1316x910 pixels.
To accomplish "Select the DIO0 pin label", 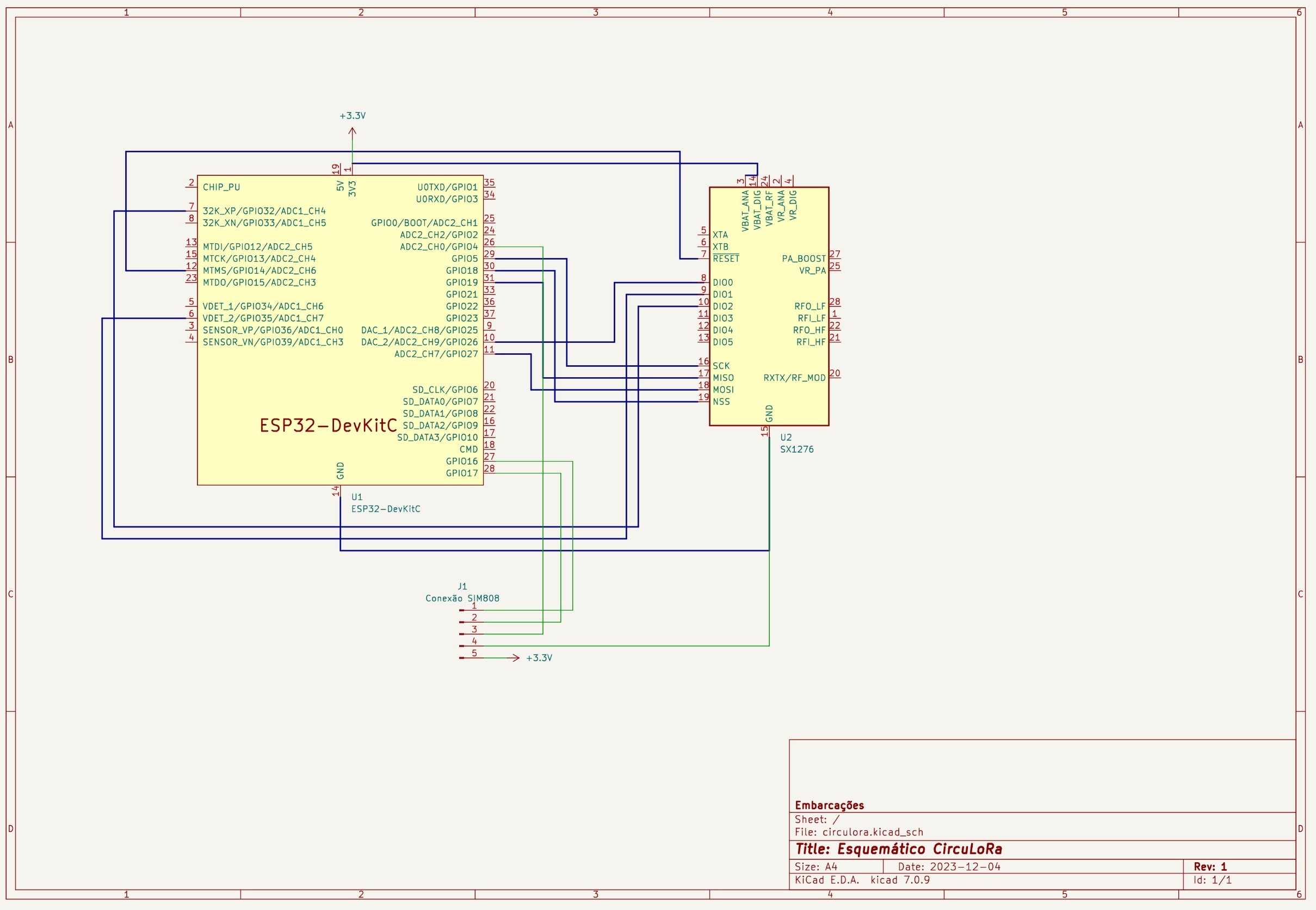I will [722, 282].
